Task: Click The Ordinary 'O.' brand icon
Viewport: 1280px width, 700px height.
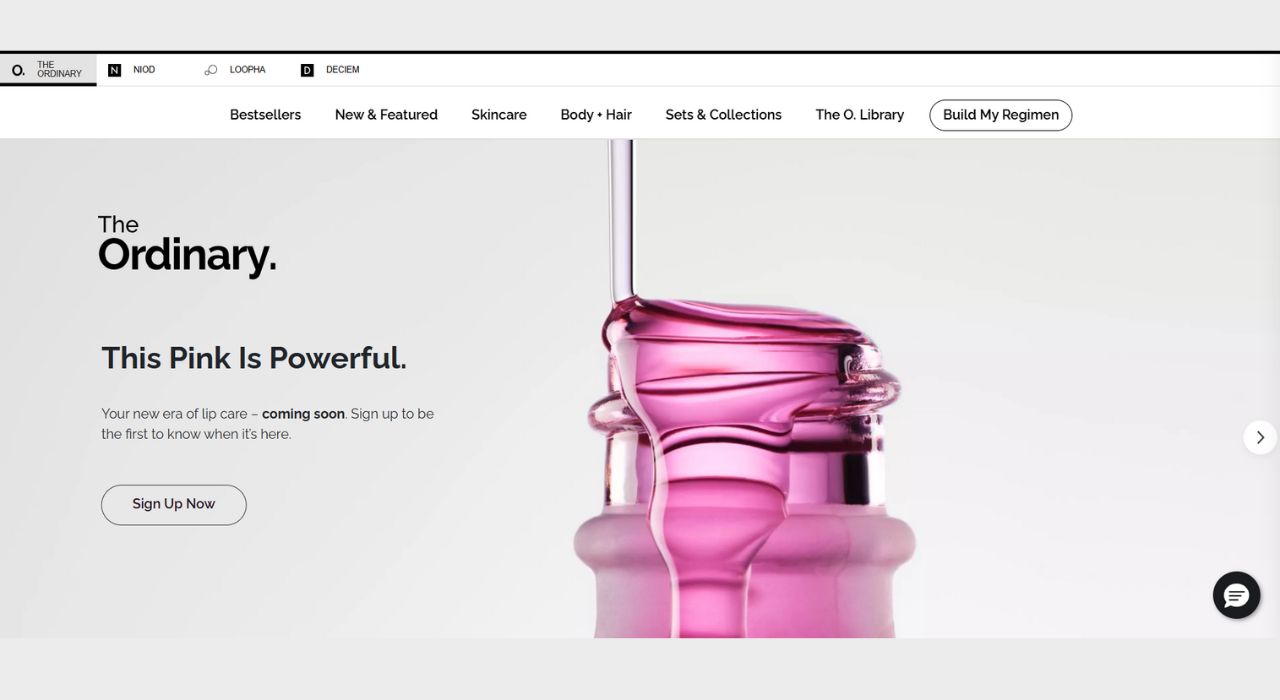Action: (18, 70)
